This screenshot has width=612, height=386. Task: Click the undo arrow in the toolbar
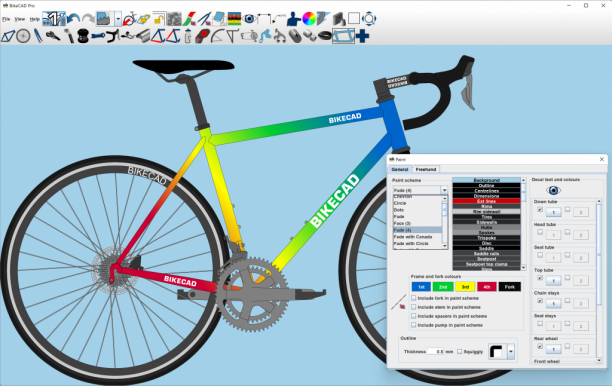point(73,18)
